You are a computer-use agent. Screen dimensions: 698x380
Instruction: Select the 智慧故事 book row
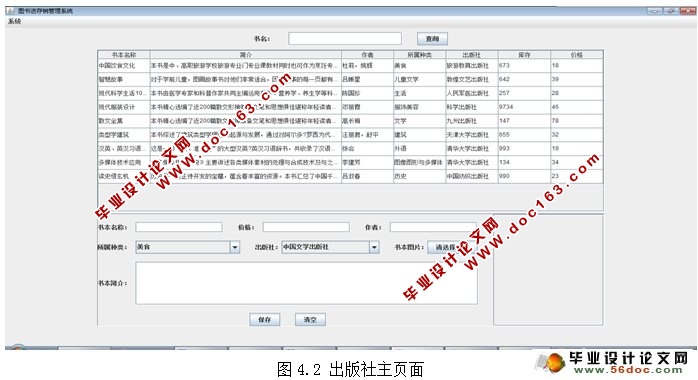tap(350, 79)
